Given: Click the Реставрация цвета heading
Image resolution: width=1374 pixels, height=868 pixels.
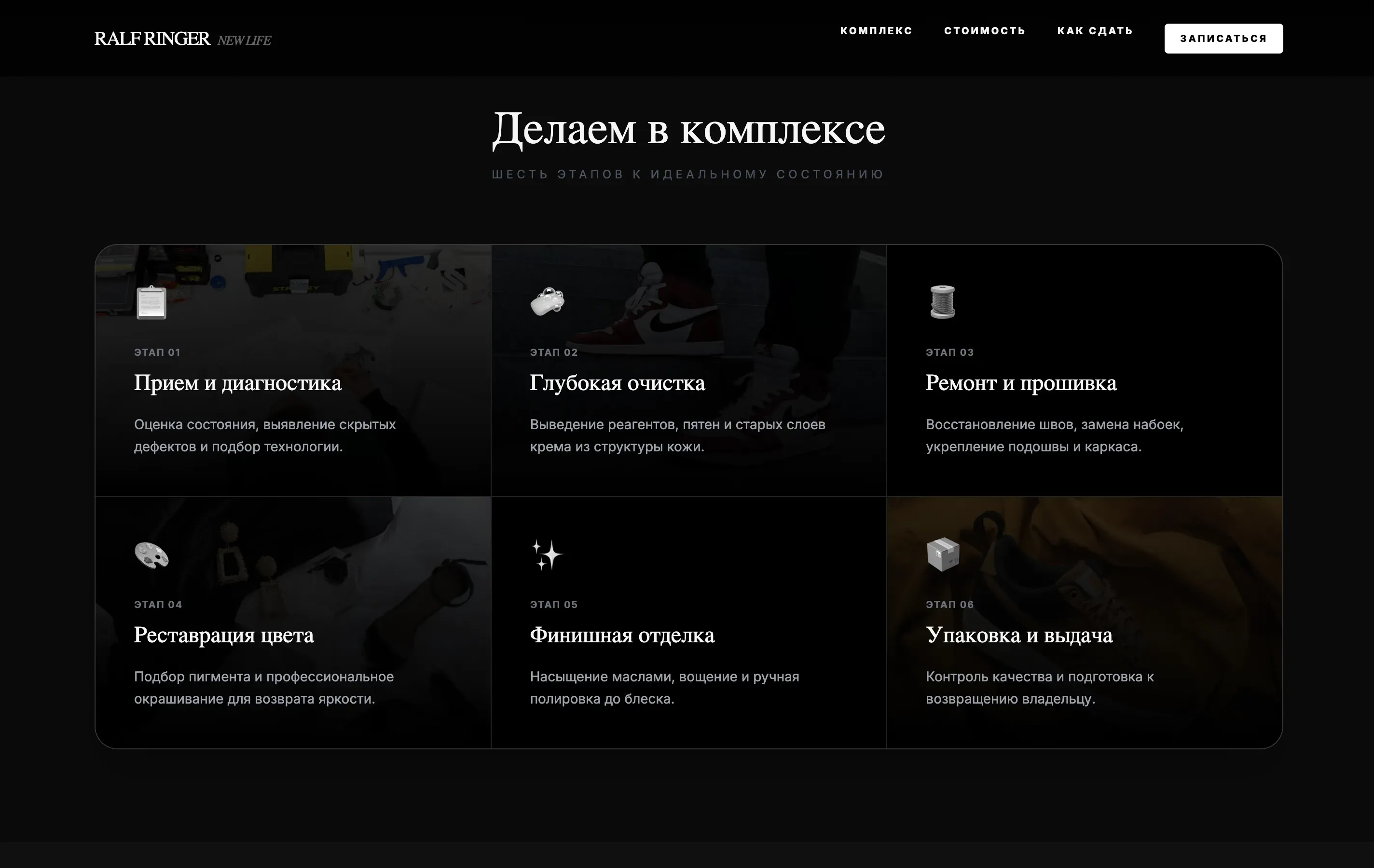Looking at the screenshot, I should [x=224, y=635].
